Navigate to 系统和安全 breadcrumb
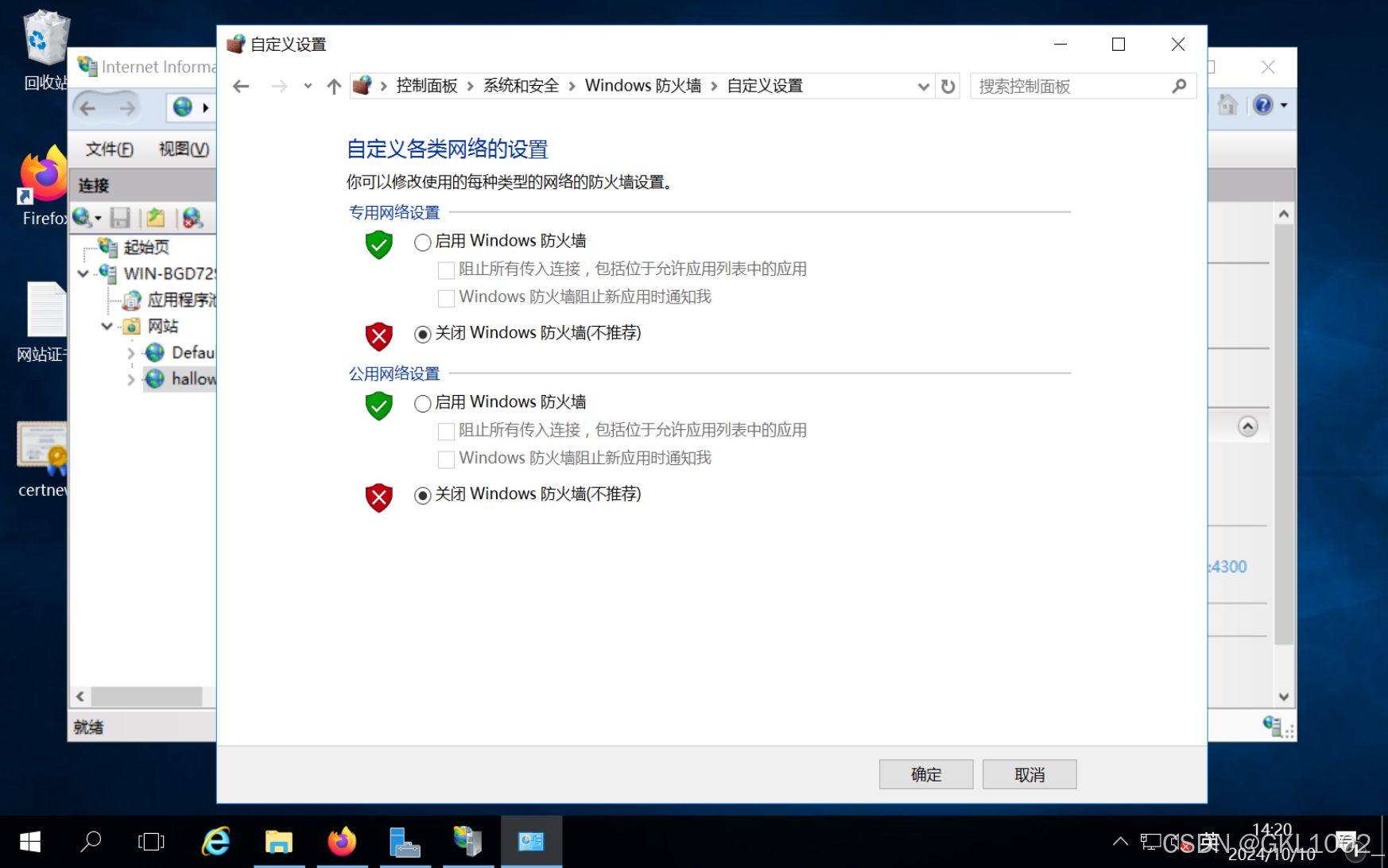 coord(521,86)
